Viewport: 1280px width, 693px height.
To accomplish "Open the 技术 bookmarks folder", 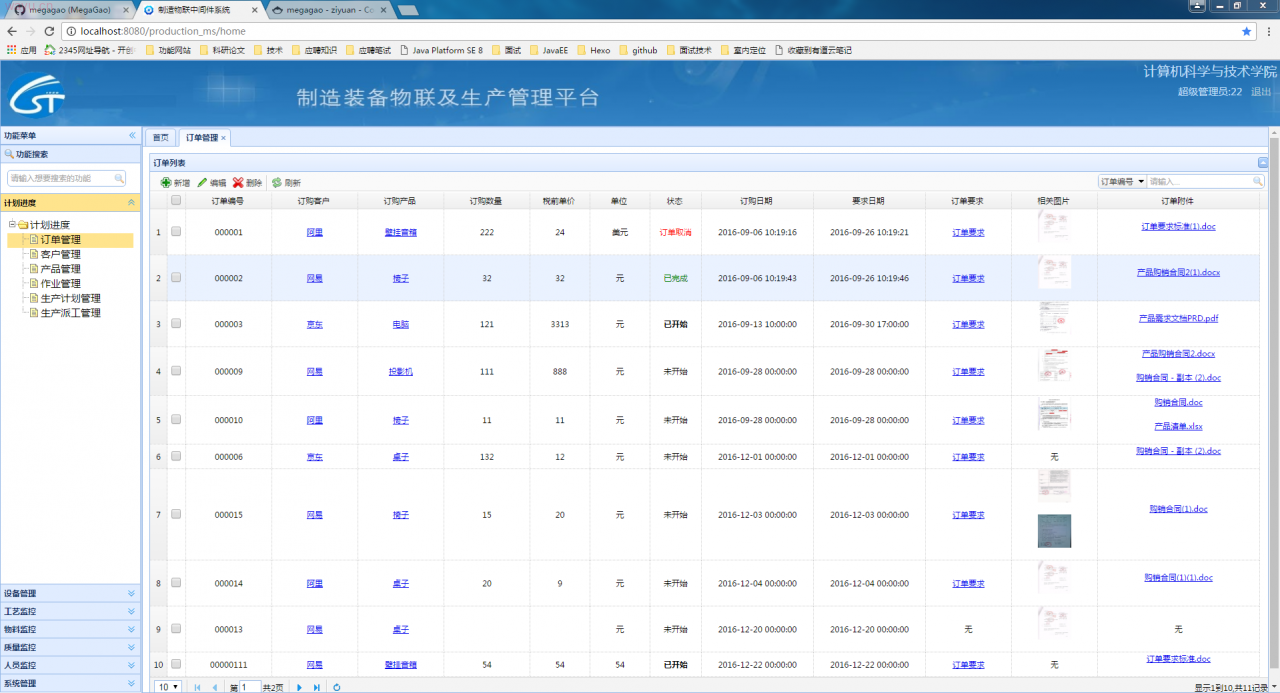I will coord(269,50).
